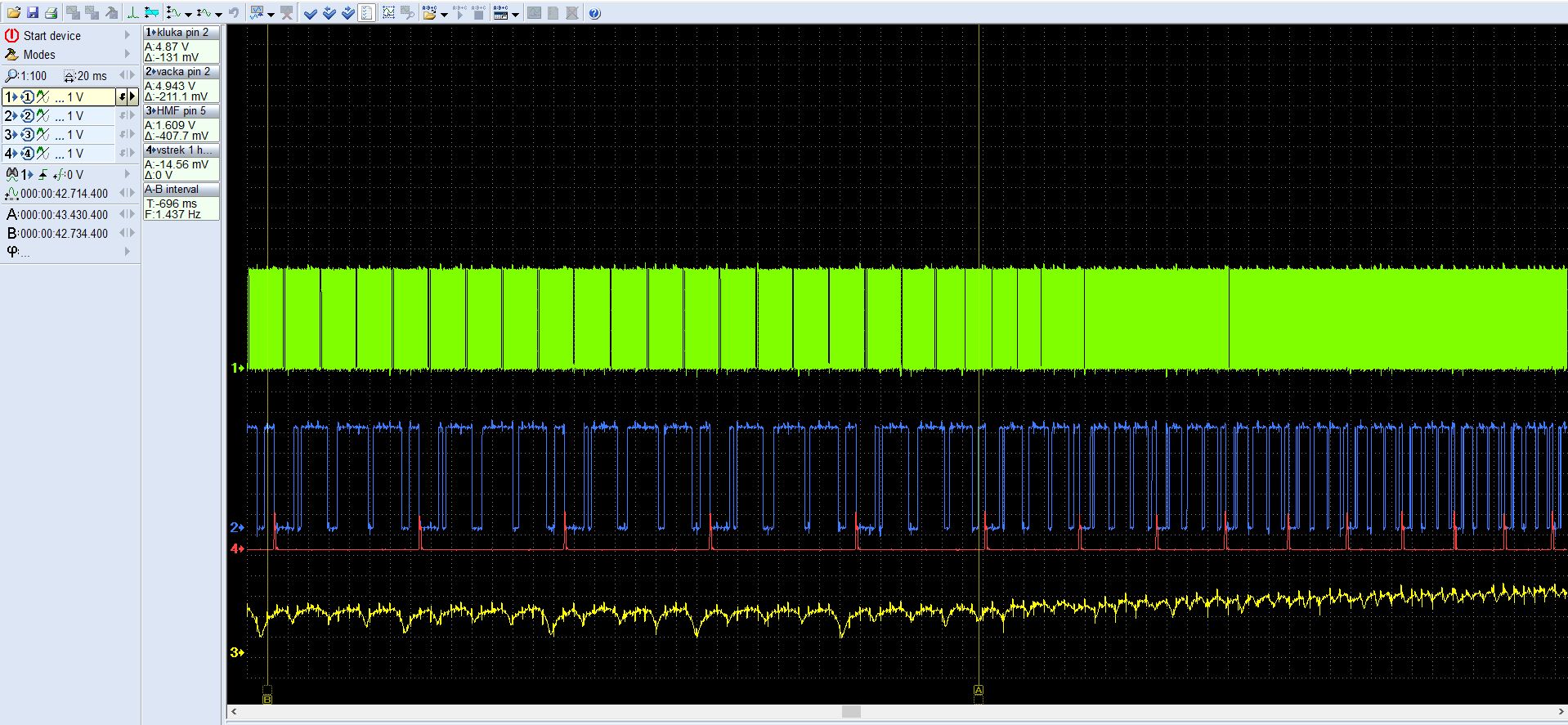Expand the Start device submenu arrow
The width and height of the screenshot is (1568, 725).
(x=128, y=35)
